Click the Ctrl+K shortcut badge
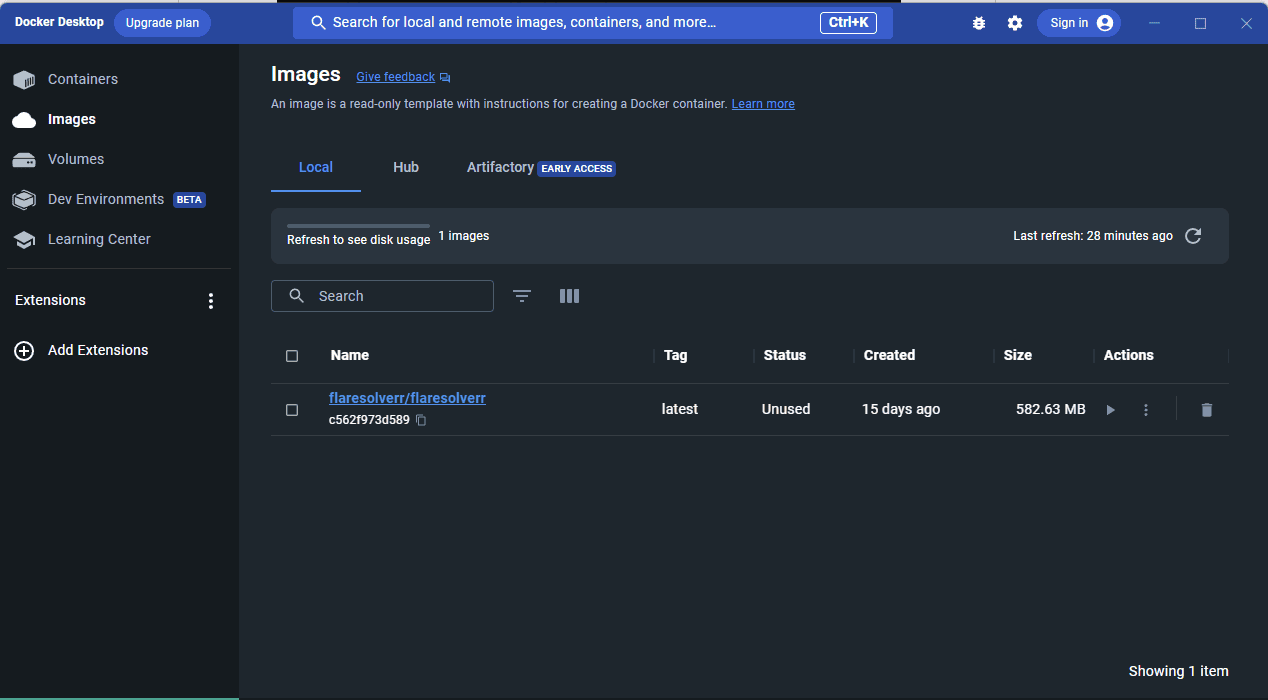 point(848,22)
